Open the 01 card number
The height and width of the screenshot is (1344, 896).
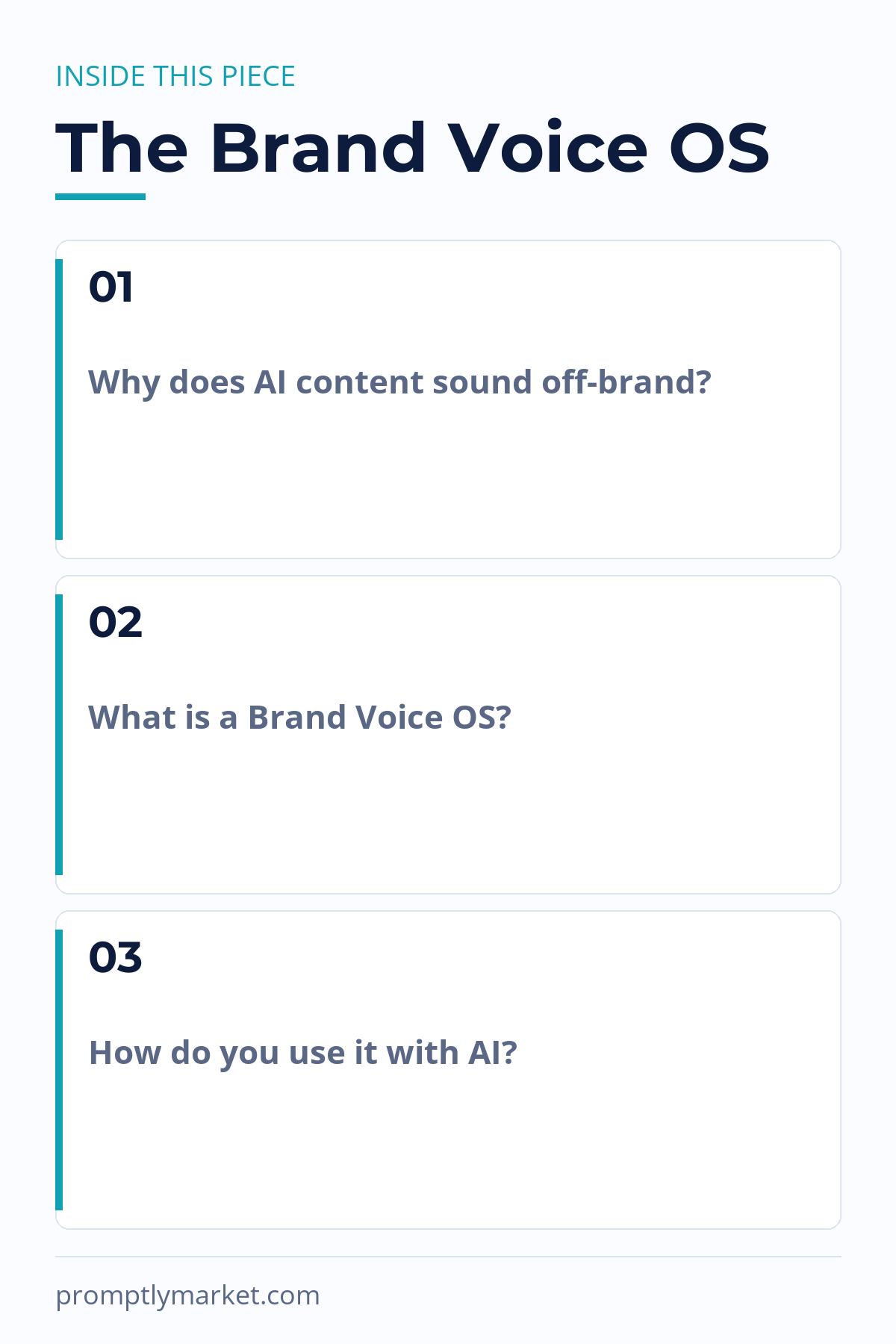[111, 287]
